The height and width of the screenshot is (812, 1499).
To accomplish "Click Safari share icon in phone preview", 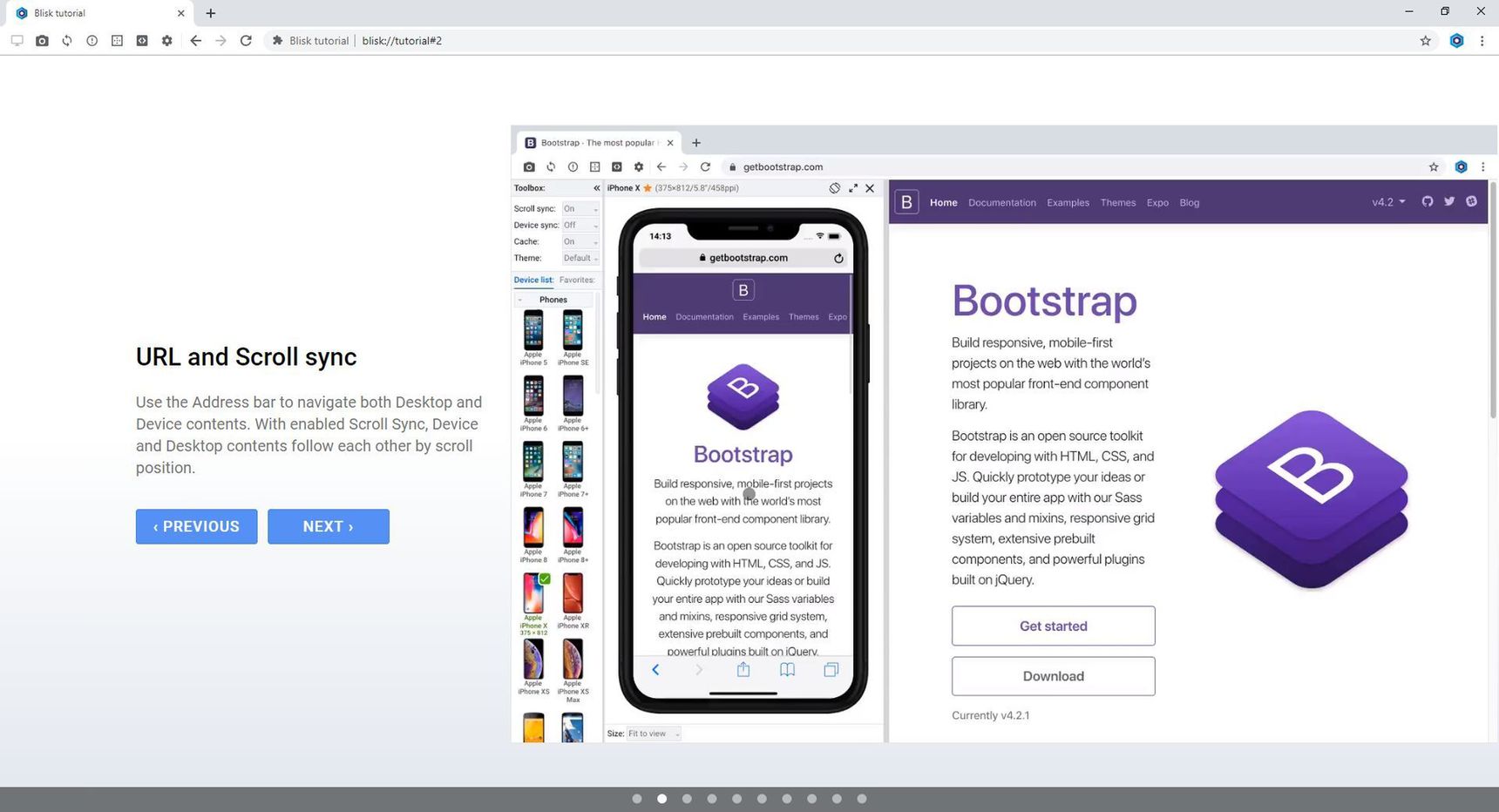I will point(743,669).
